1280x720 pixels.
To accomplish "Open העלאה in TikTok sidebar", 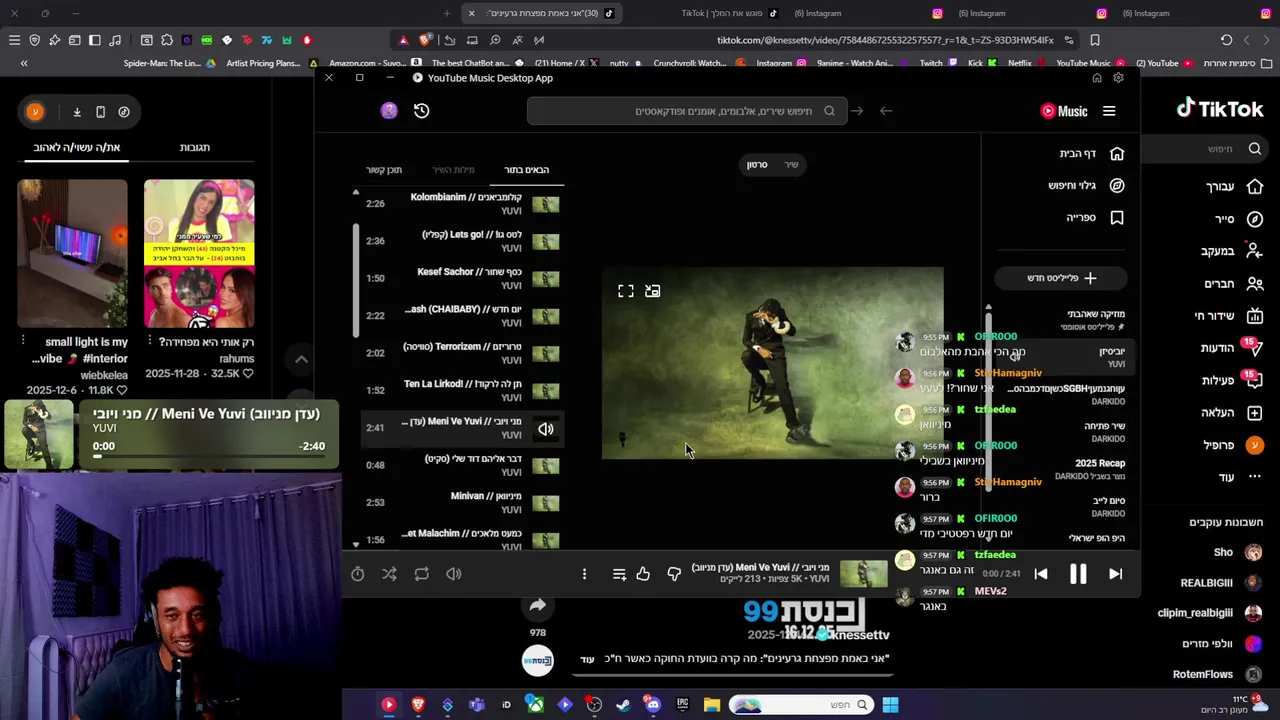I will click(x=1232, y=412).
